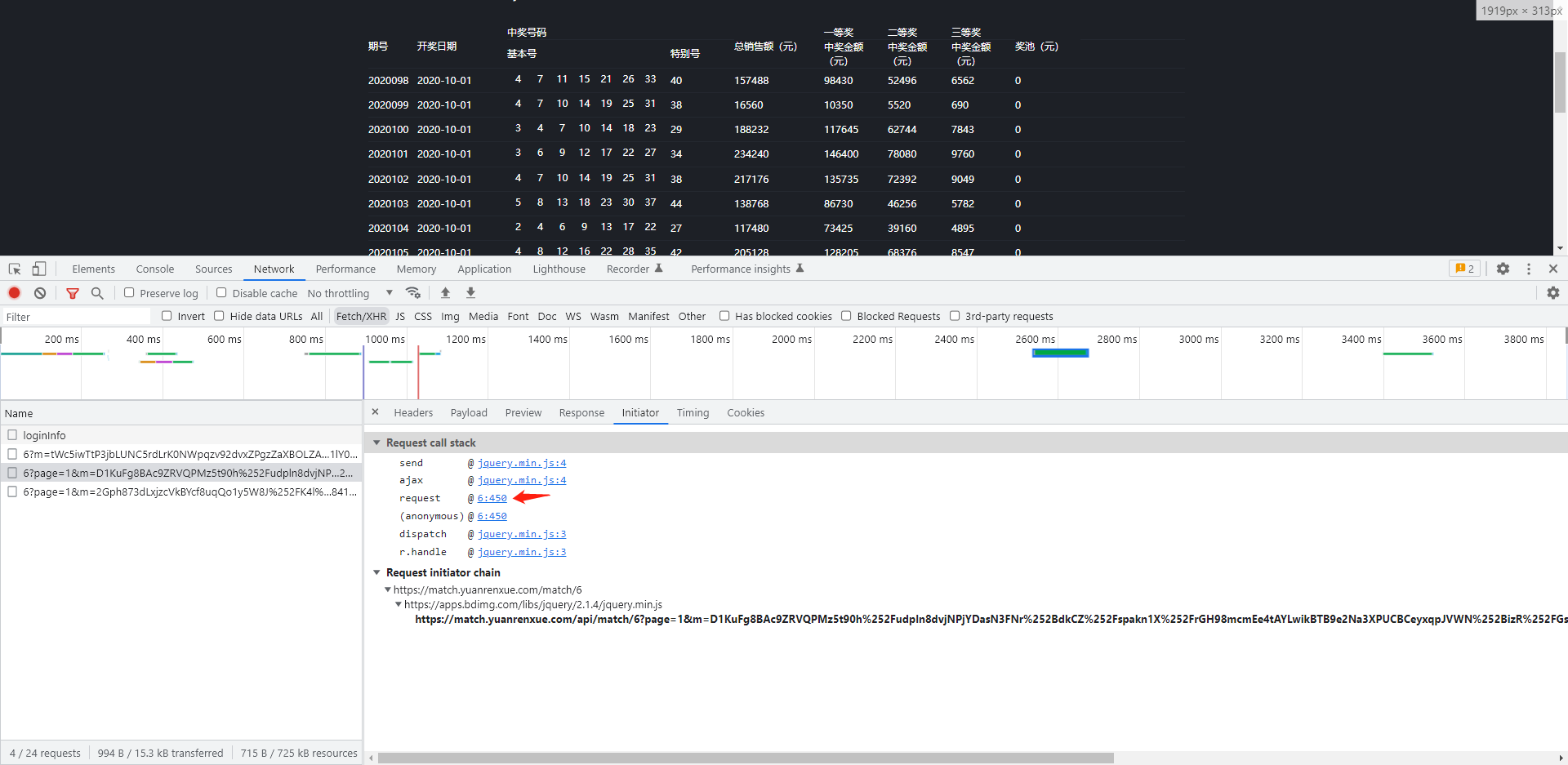Filter requests by Fetch/XHR type

coord(361,316)
